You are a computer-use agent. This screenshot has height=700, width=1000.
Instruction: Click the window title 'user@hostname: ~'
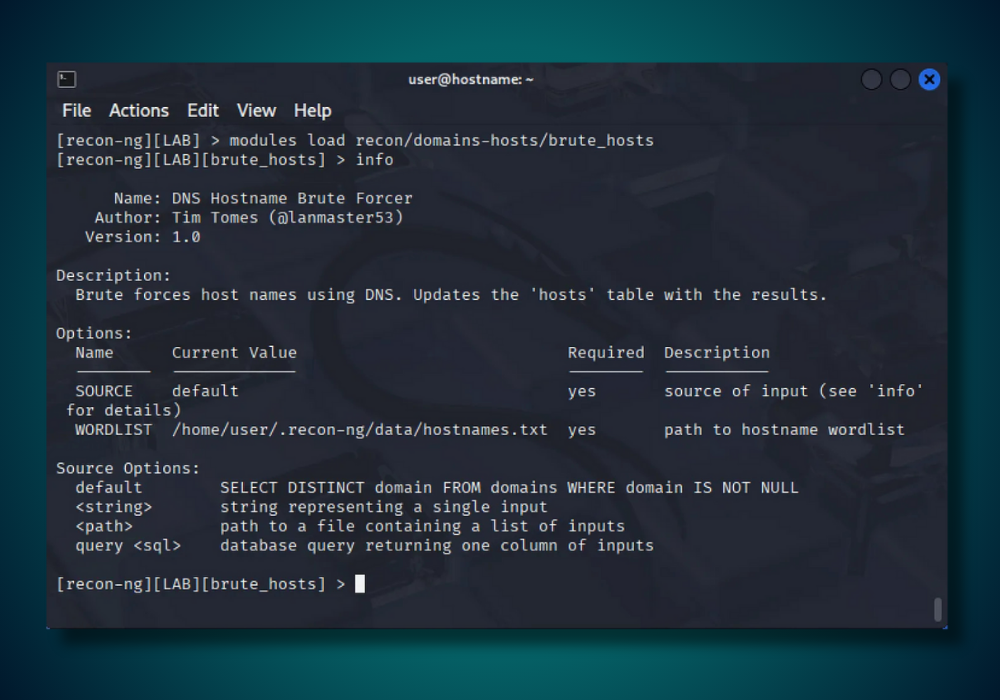tap(470, 79)
